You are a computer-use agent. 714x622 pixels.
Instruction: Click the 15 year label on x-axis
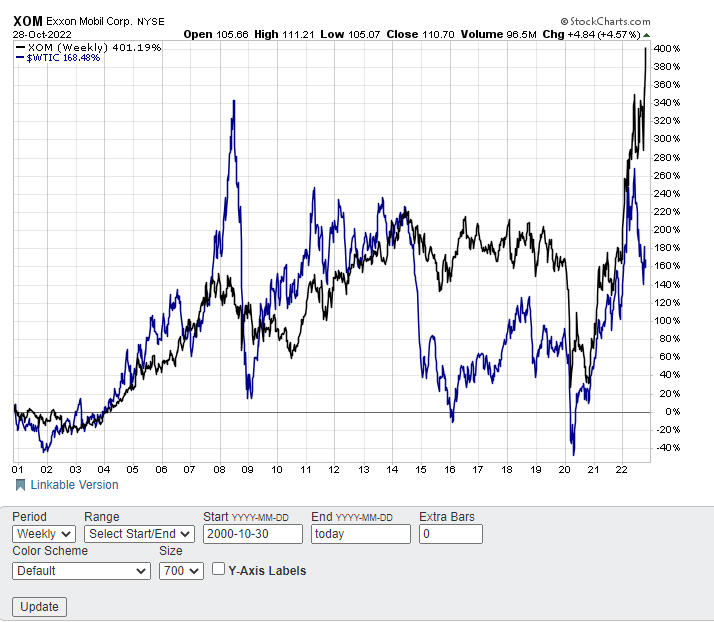tap(421, 469)
